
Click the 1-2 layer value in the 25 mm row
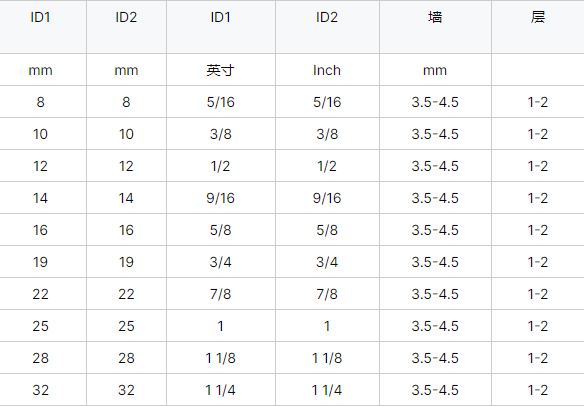click(x=538, y=326)
